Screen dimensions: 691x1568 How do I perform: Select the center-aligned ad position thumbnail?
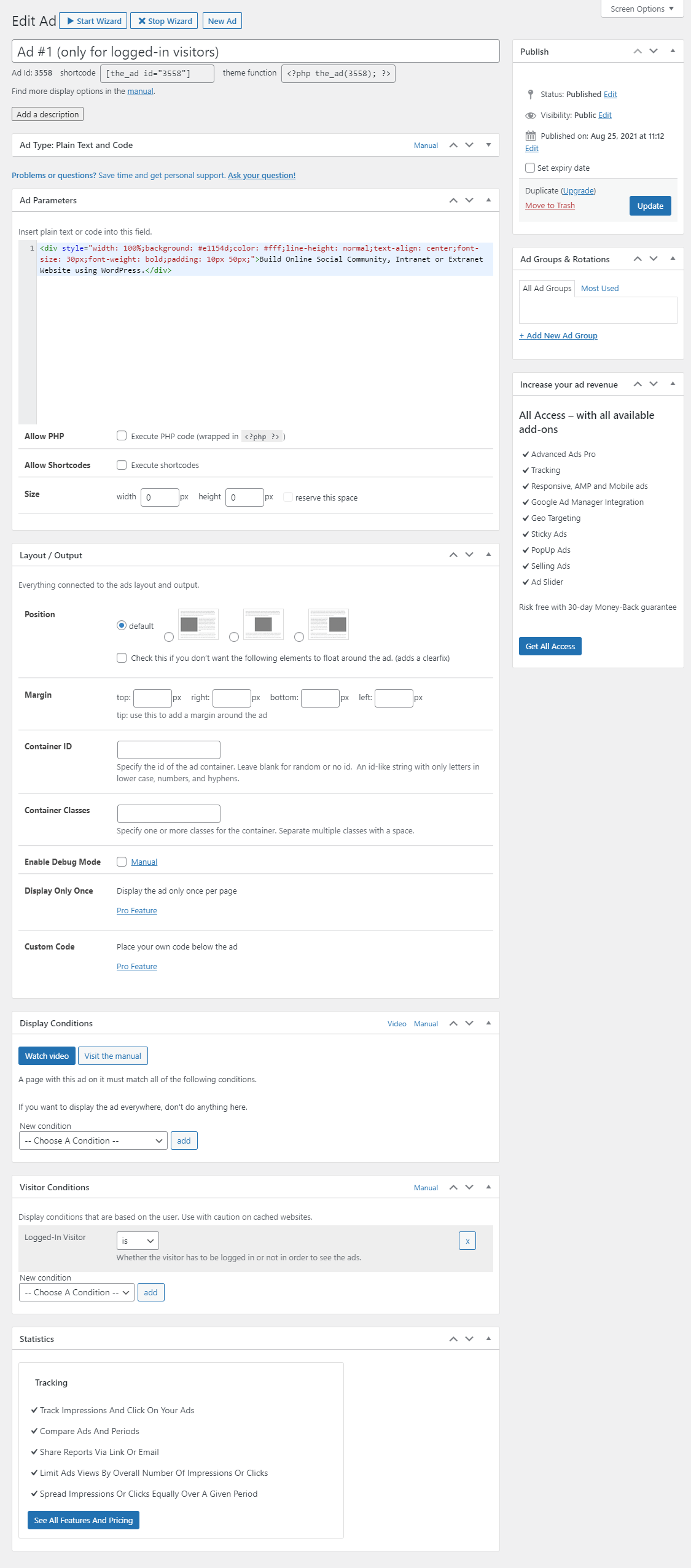[x=263, y=625]
